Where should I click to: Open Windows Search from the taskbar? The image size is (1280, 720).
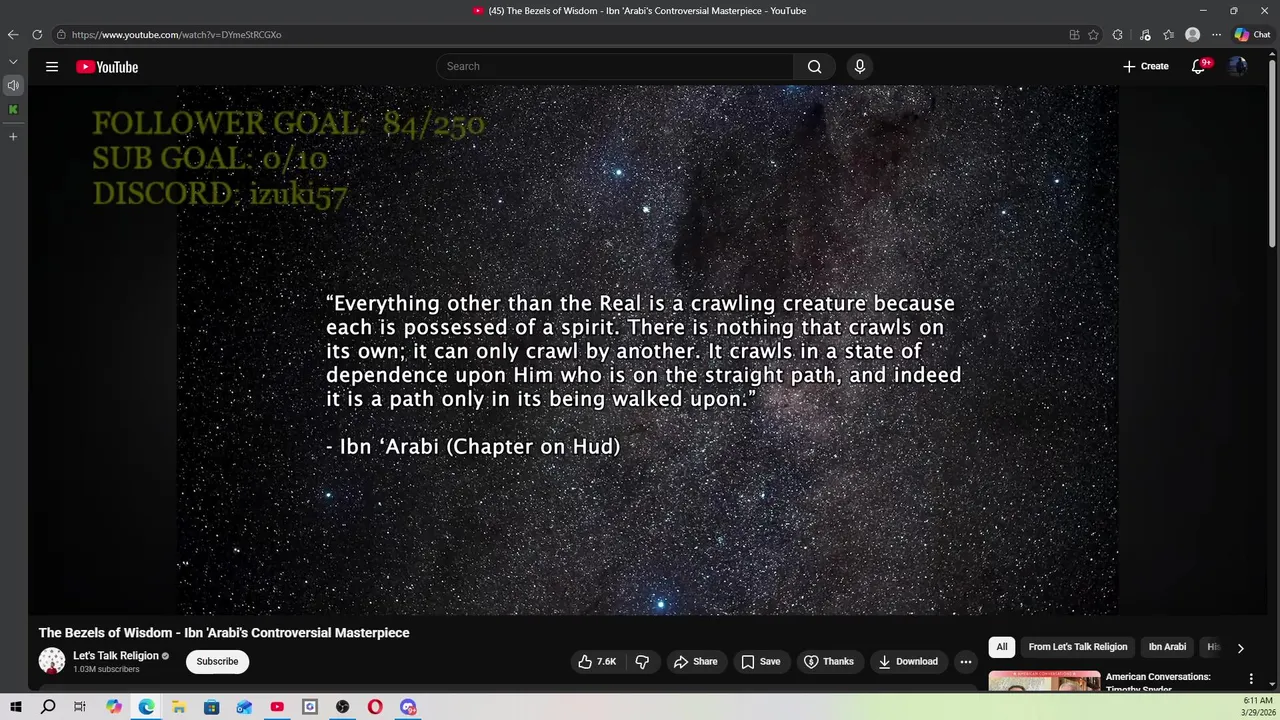[48, 707]
